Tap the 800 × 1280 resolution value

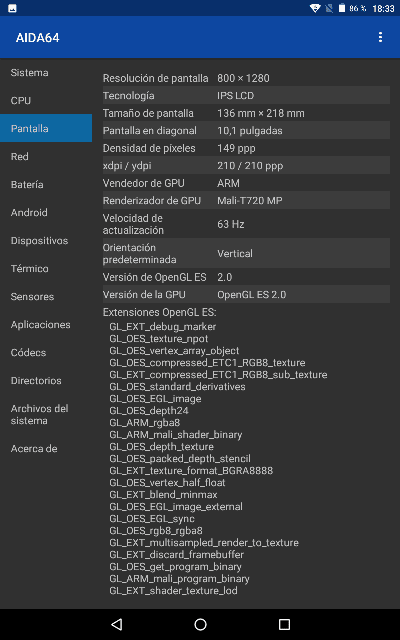click(243, 78)
